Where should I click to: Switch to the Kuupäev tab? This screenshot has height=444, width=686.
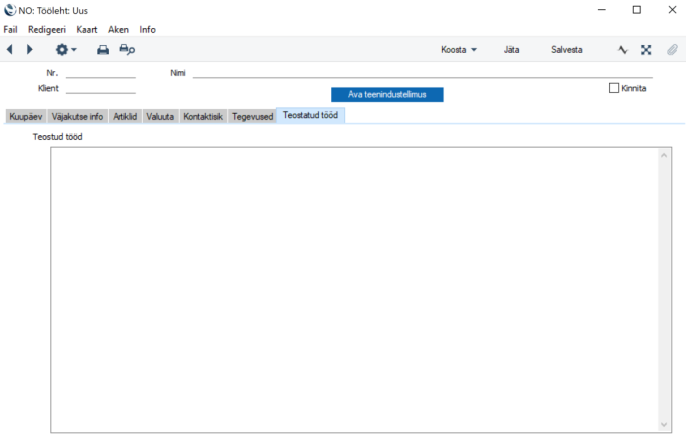26,116
